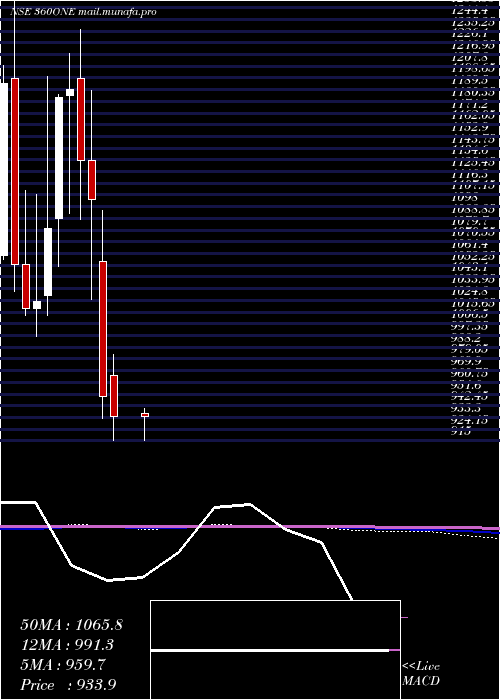Click the white horizontal bar inside MACD box
Viewport: 500px width, 700px height.
coord(270,650)
